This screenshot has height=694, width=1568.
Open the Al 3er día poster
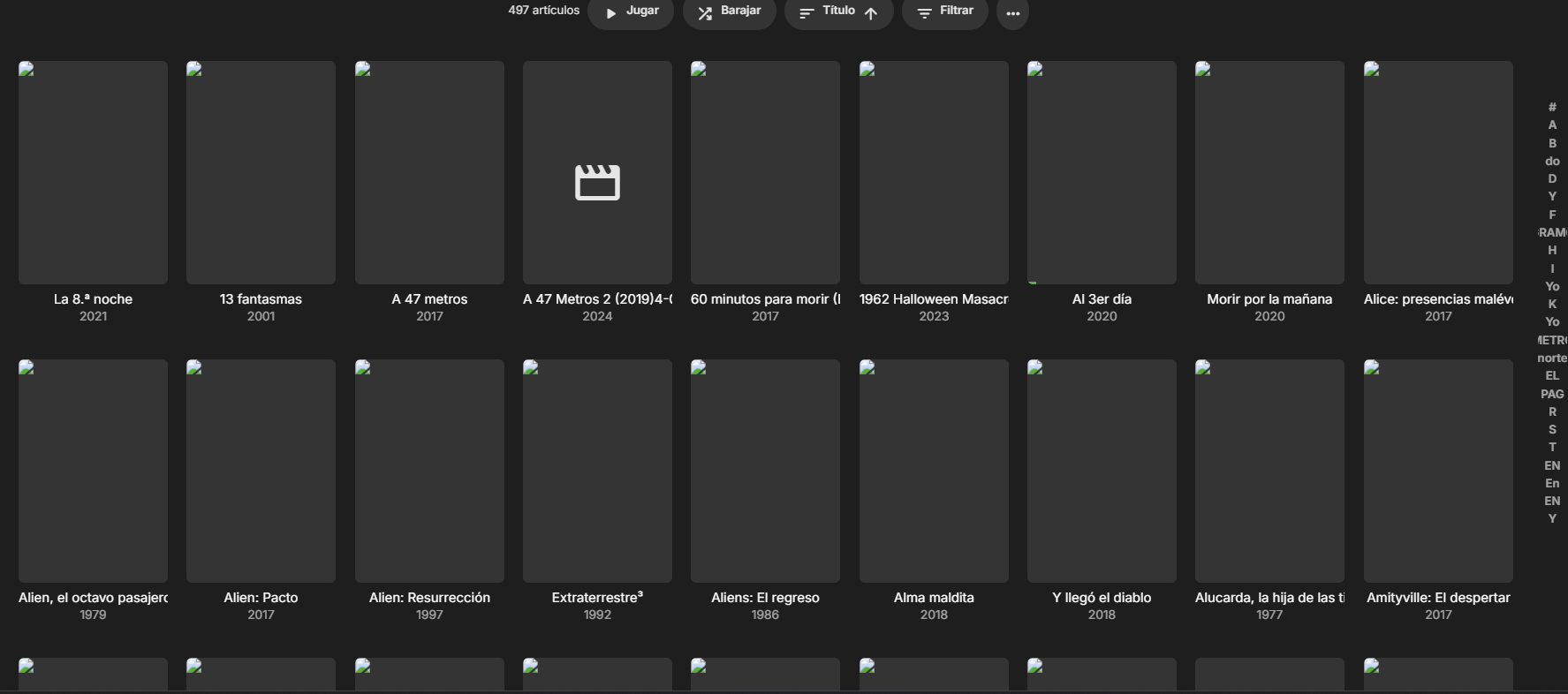(x=1102, y=172)
